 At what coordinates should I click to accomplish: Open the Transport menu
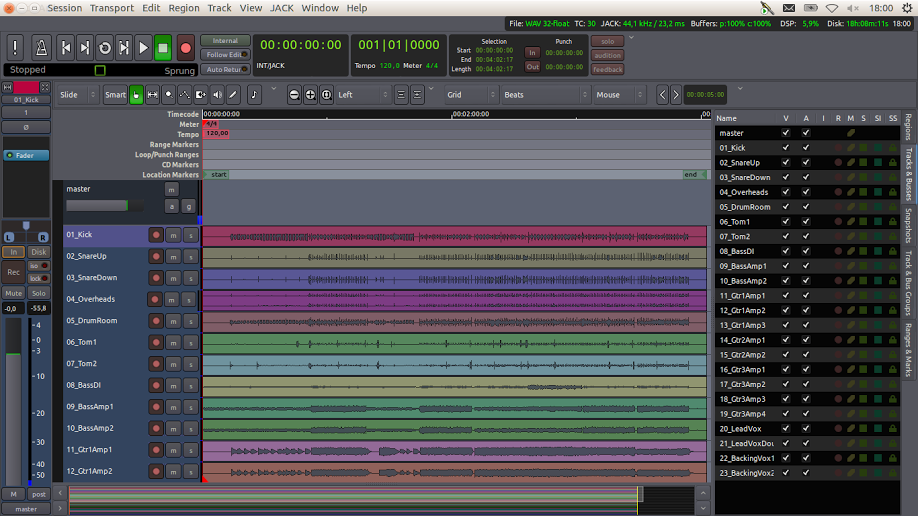point(112,8)
